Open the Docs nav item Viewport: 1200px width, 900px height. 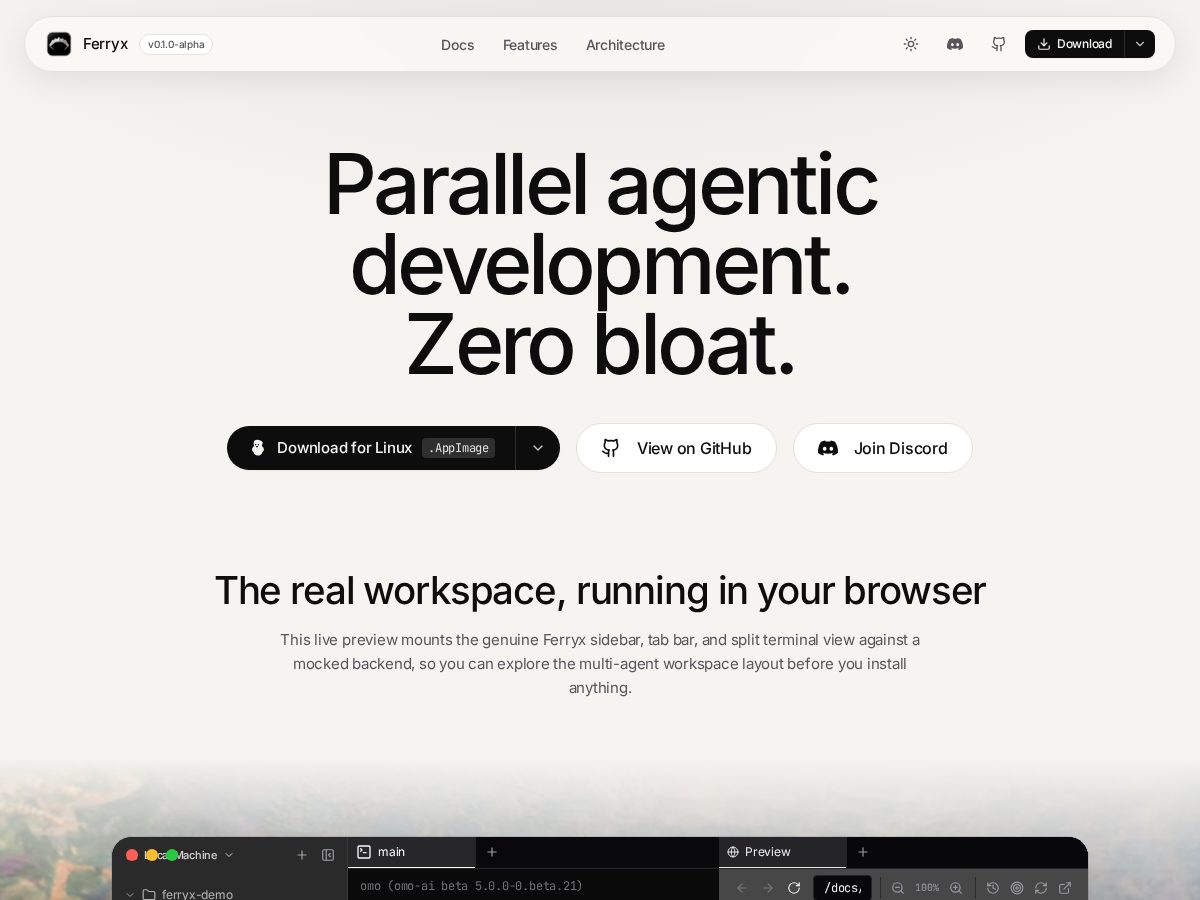457,45
